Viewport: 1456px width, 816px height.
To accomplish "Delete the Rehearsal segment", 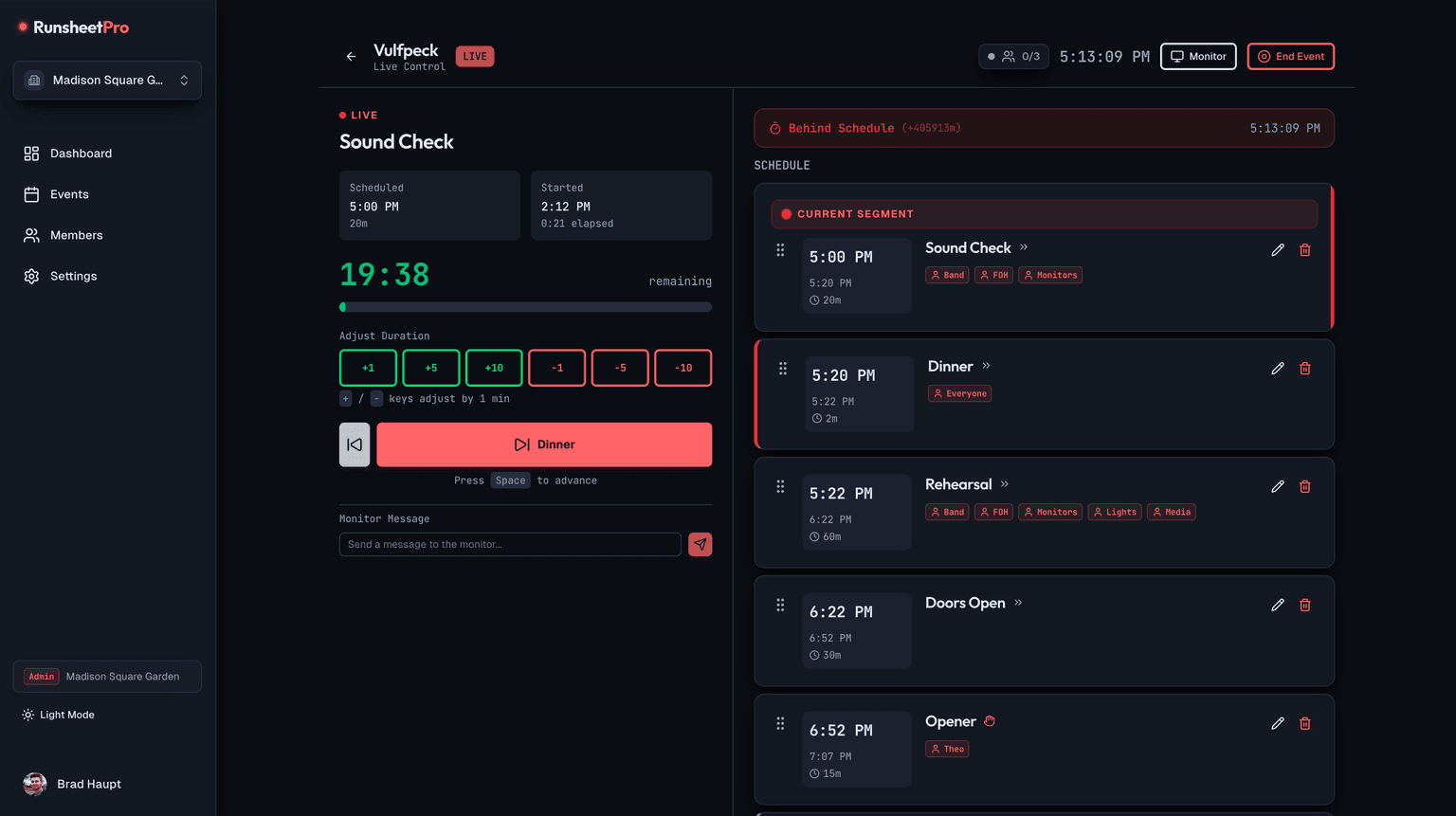I will (x=1305, y=487).
